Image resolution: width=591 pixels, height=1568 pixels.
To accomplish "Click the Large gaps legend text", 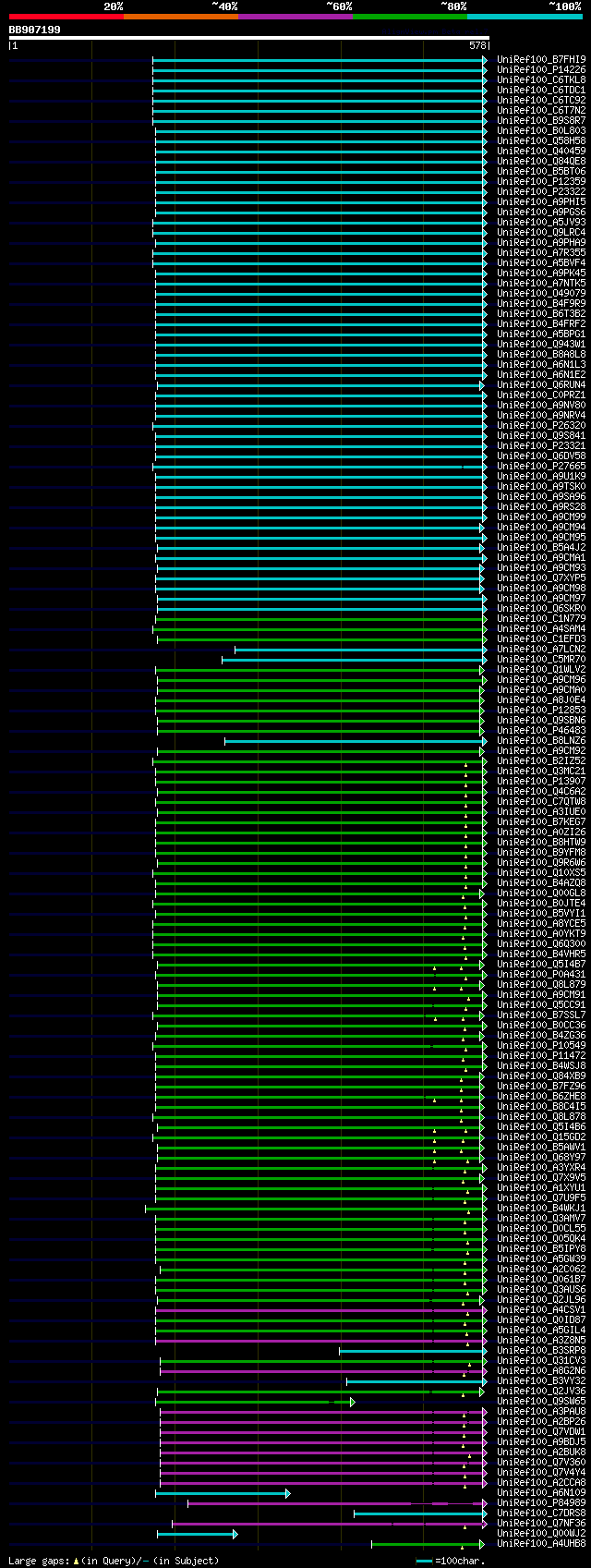I will click(x=115, y=1561).
